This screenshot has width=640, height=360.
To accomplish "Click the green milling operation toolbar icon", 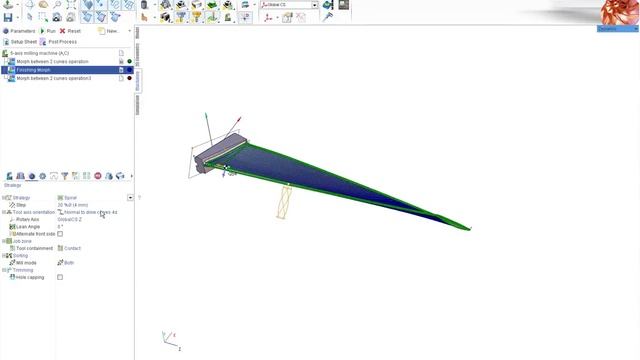I will click(x=212, y=5).
